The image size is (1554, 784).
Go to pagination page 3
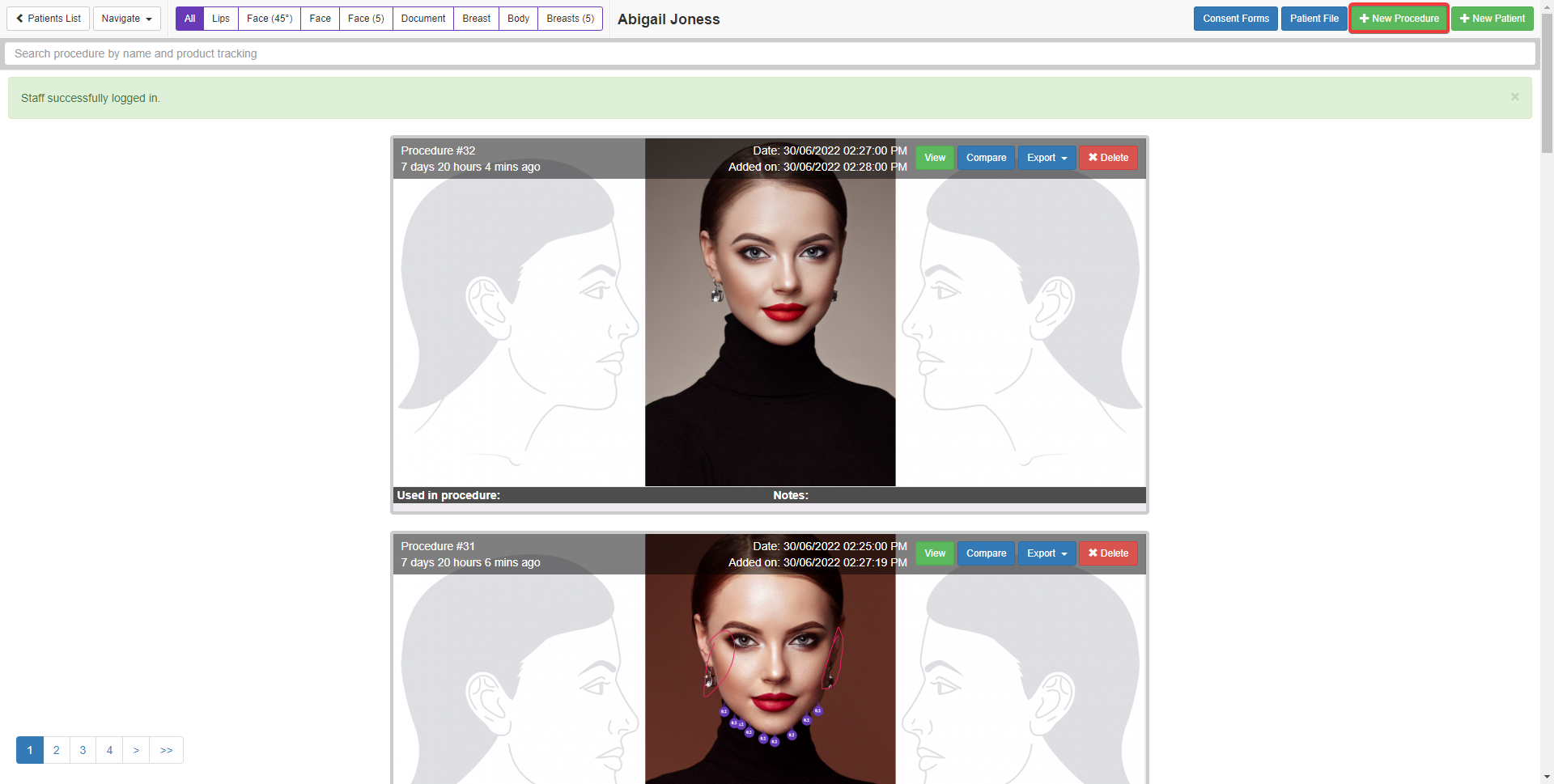tap(83, 750)
